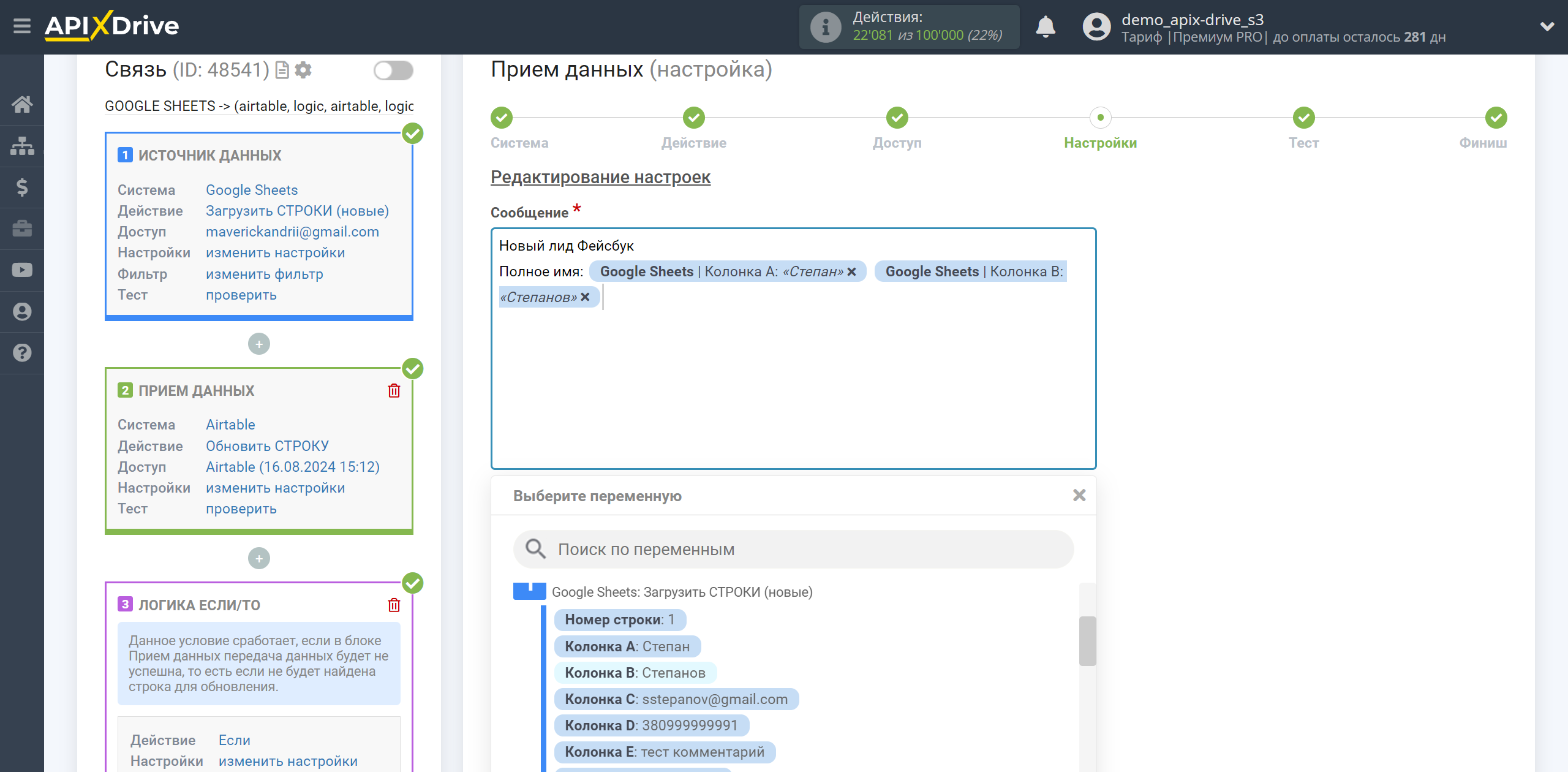Open profile icon in sidebar
The height and width of the screenshot is (772, 1568).
[22, 311]
